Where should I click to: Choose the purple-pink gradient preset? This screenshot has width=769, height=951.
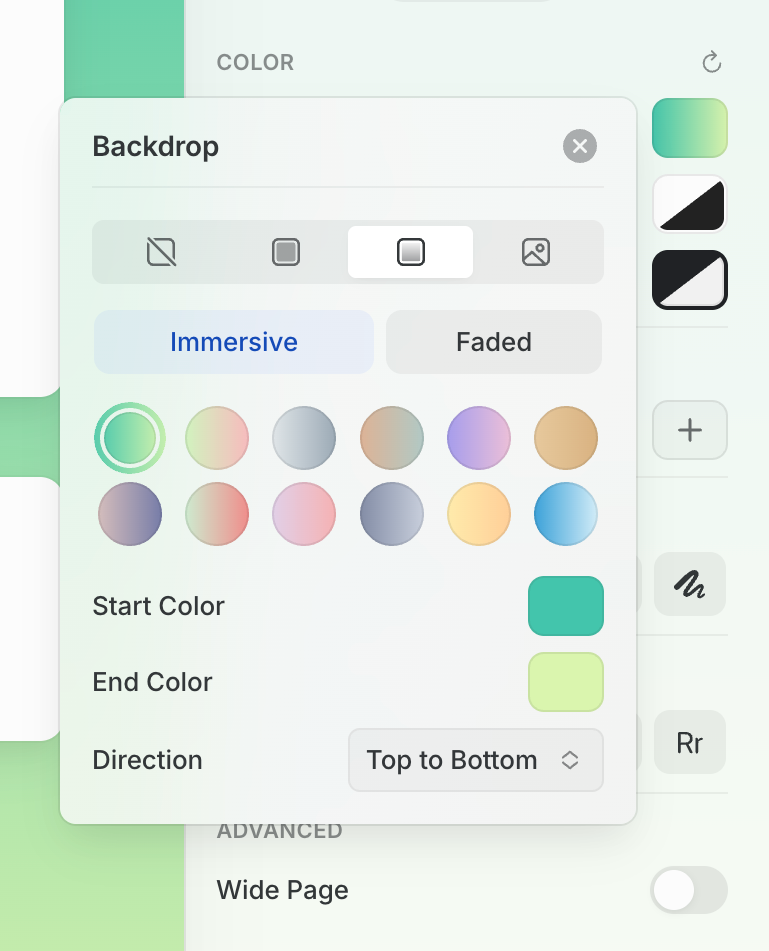point(479,438)
